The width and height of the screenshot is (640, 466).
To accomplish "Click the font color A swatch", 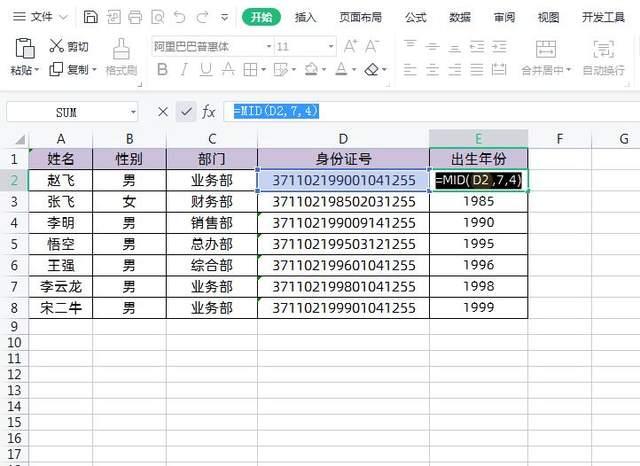I will 341,70.
